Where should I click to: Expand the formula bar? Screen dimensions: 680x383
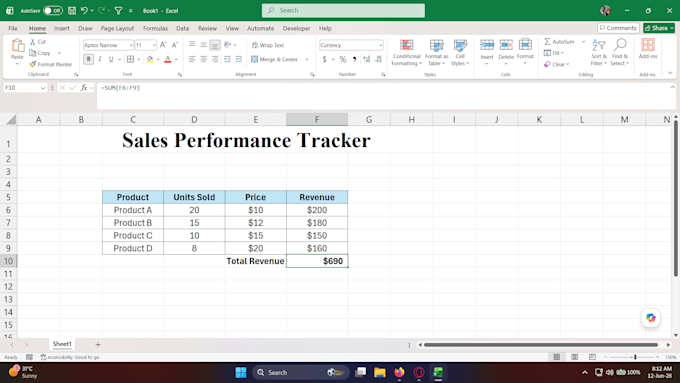[x=672, y=87]
